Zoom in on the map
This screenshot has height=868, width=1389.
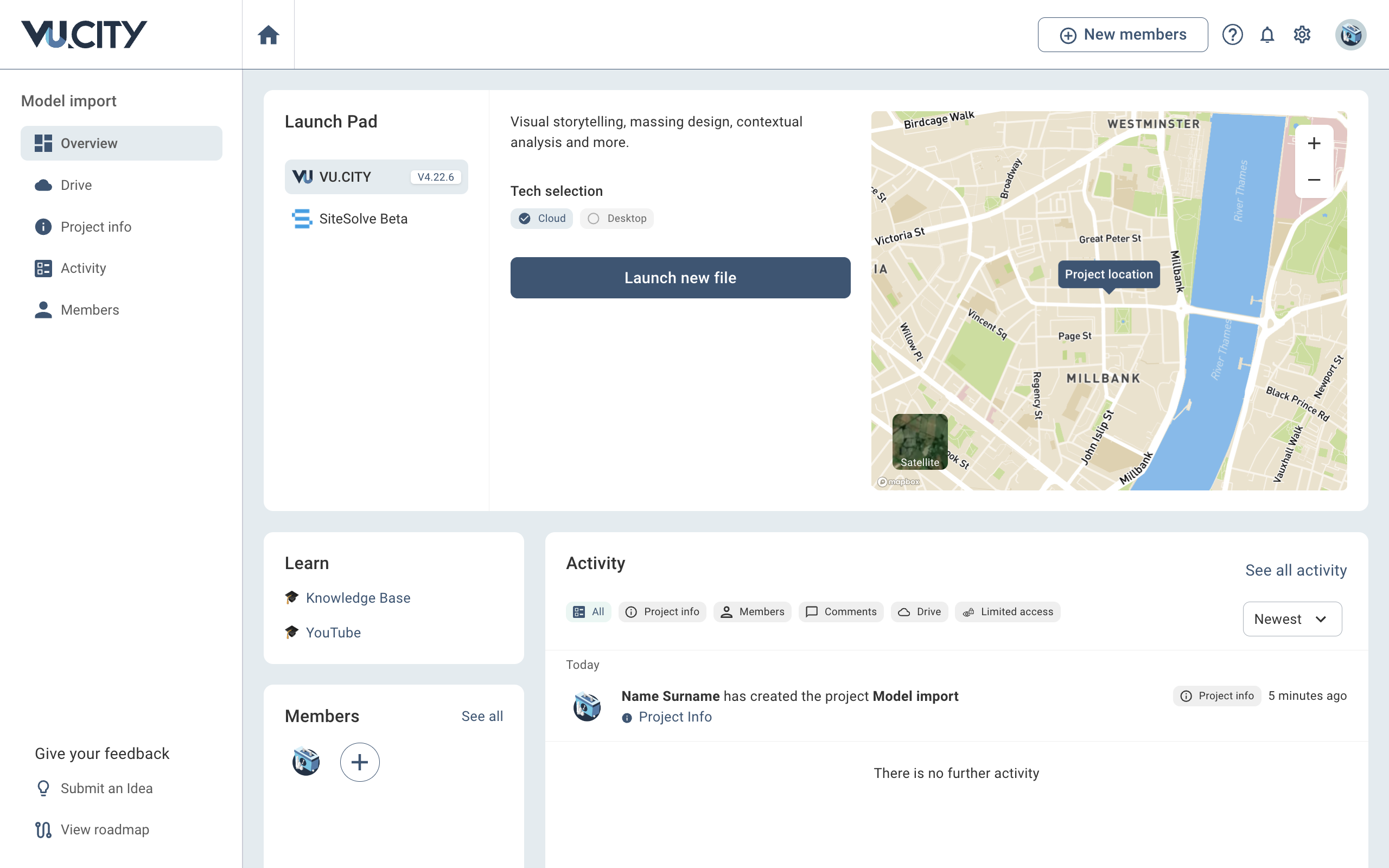(x=1313, y=144)
